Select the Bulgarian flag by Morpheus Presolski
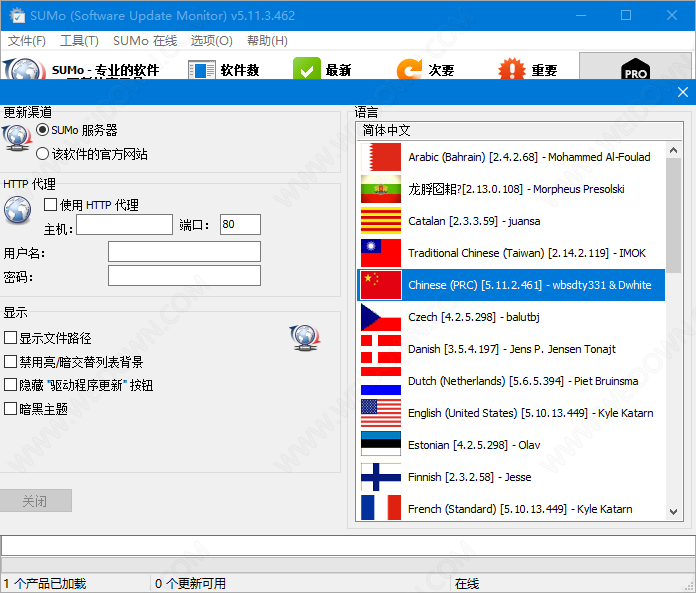Screen dimensions: 696x593 (x=381, y=189)
